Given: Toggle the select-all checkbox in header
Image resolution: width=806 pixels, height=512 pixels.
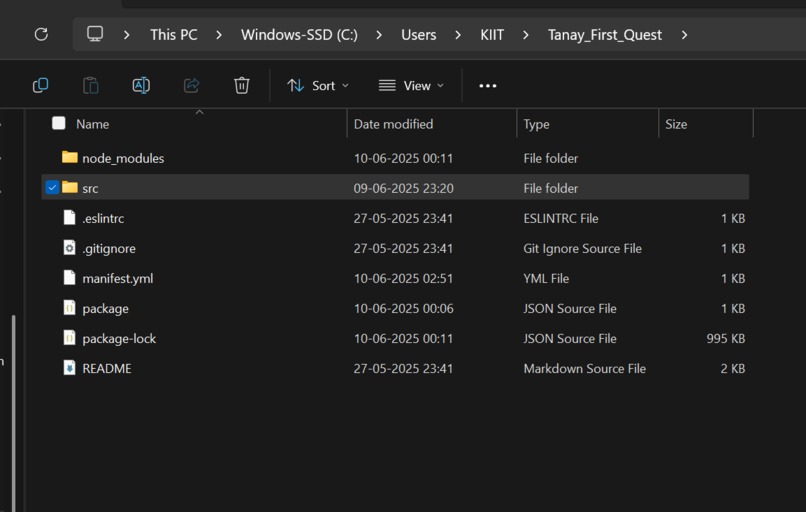Looking at the screenshot, I should (59, 123).
